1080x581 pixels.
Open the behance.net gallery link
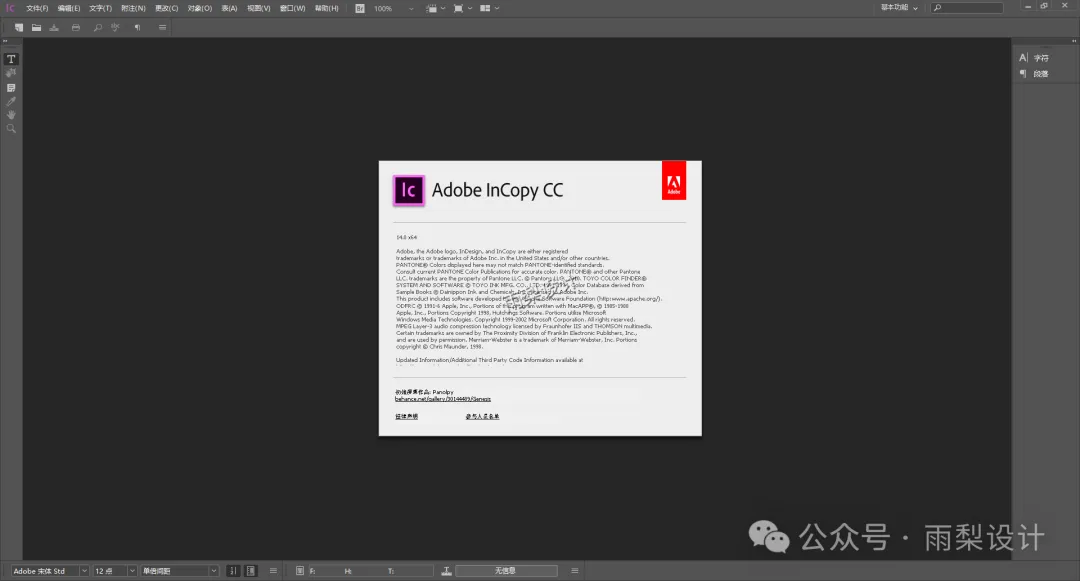pyautogui.click(x=443, y=399)
